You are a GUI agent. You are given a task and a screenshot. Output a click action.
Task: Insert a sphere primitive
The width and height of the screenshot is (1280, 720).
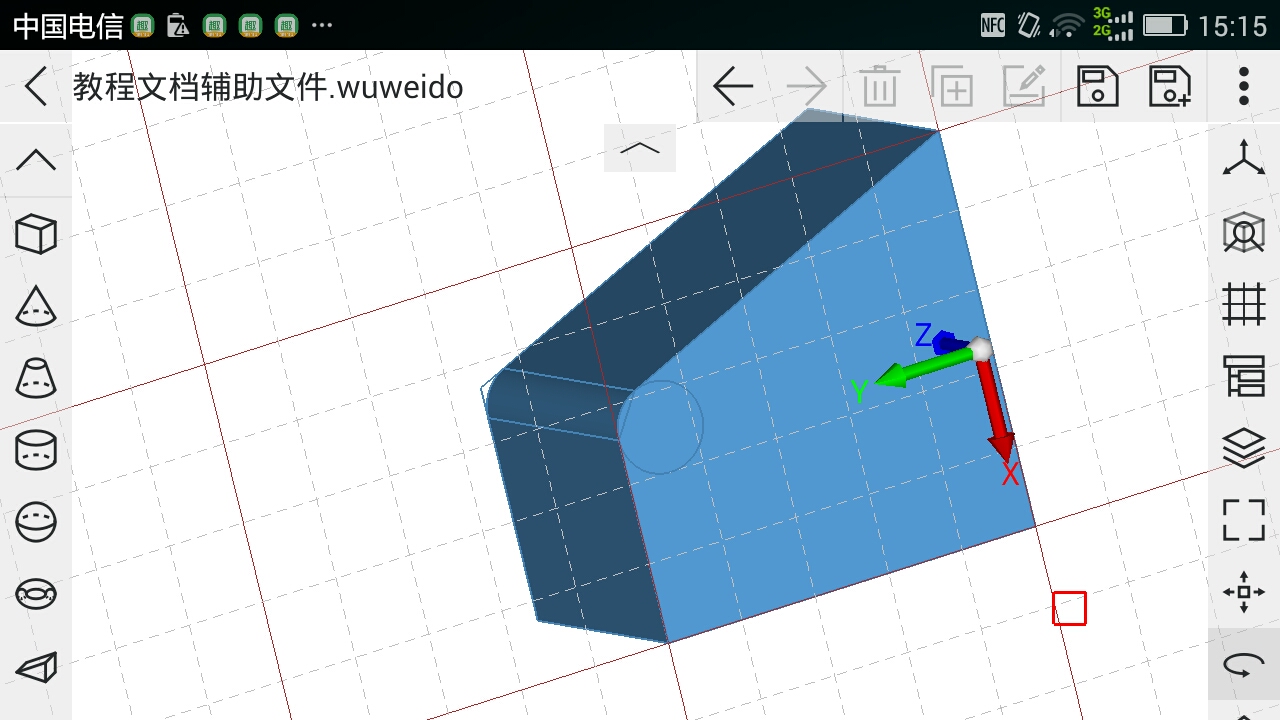36,521
